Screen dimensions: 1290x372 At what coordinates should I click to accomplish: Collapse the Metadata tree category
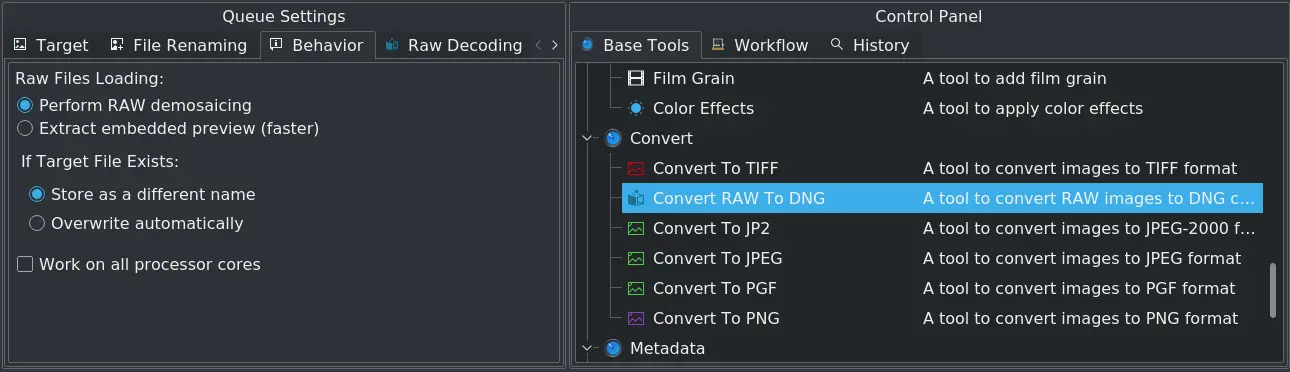click(x=588, y=348)
